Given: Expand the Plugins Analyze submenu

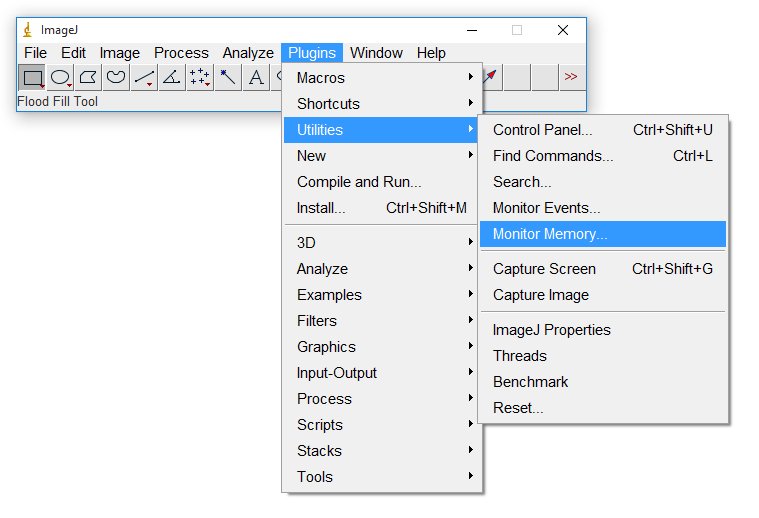Looking at the screenshot, I should click(x=382, y=269).
